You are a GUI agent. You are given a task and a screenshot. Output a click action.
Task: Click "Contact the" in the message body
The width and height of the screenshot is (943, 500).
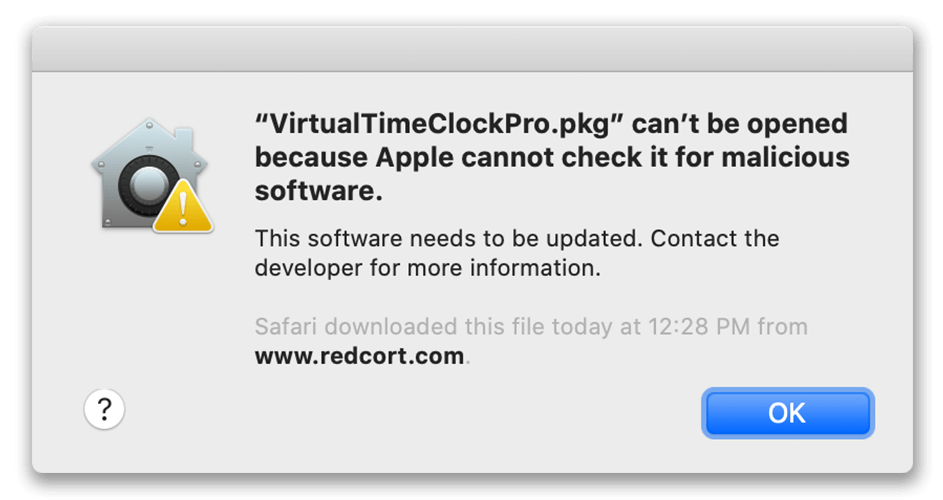[x=715, y=238]
